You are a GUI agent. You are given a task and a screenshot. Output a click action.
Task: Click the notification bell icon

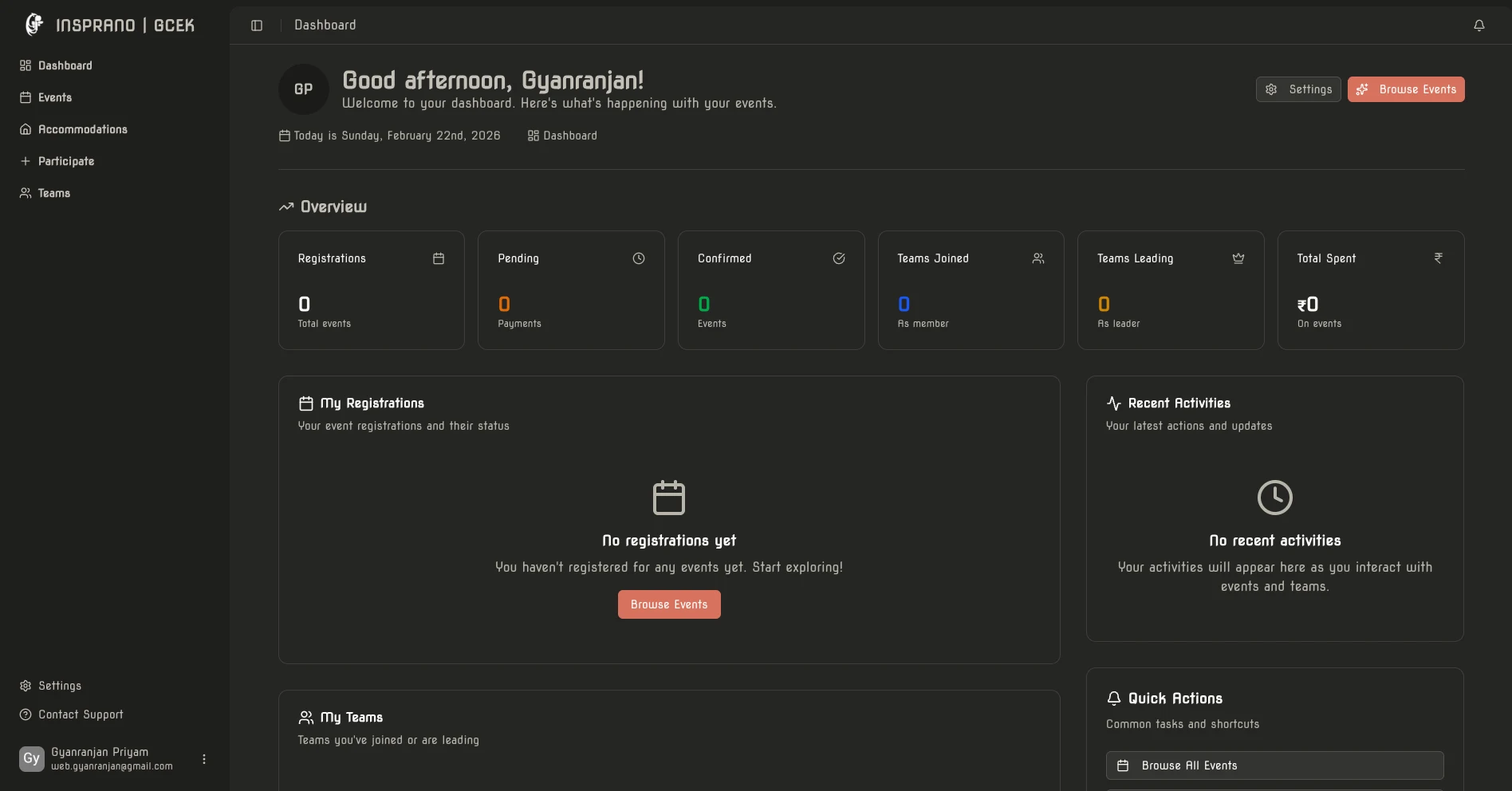[1479, 25]
